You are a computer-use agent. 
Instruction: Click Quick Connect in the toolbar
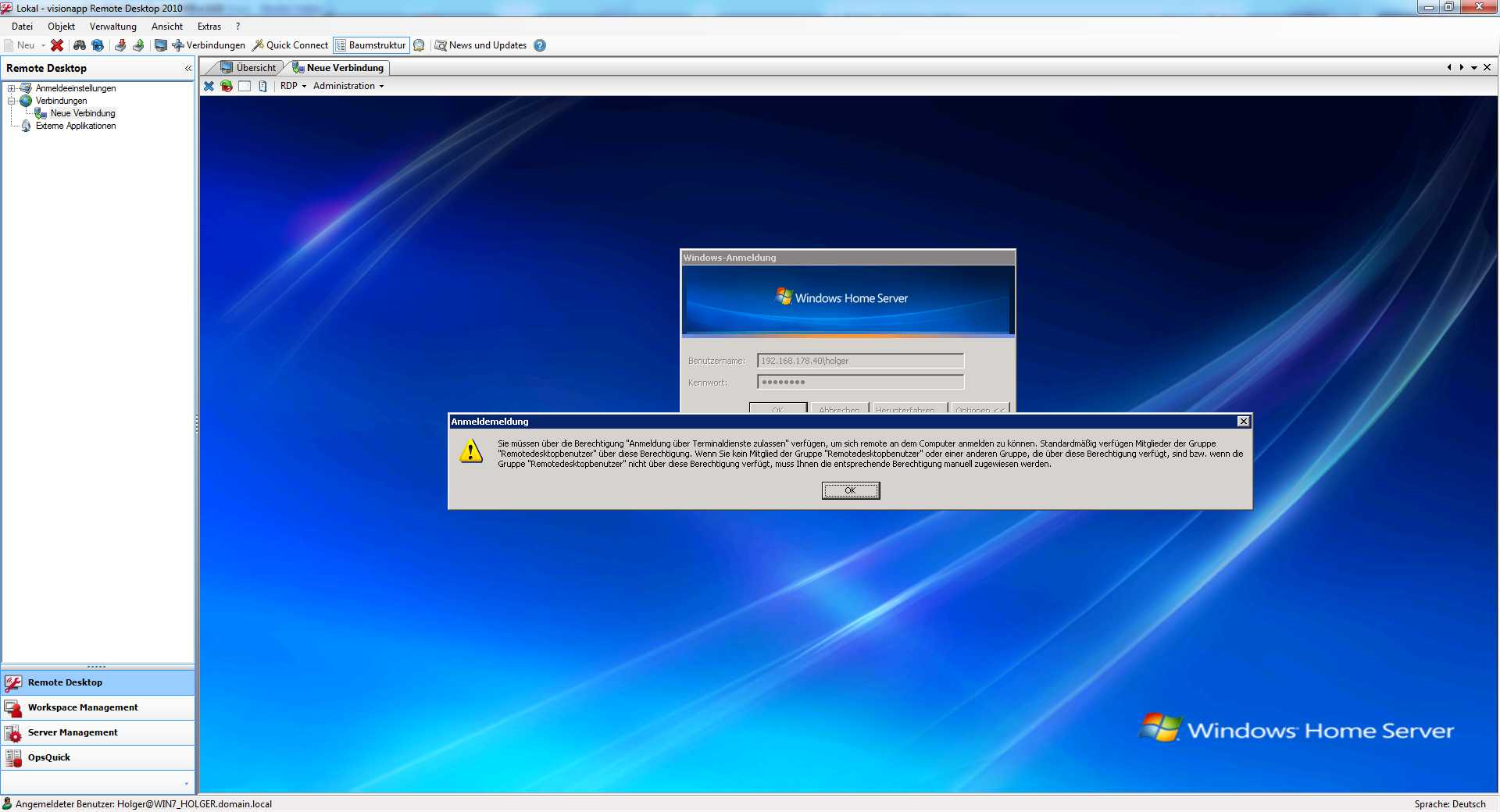coord(290,45)
